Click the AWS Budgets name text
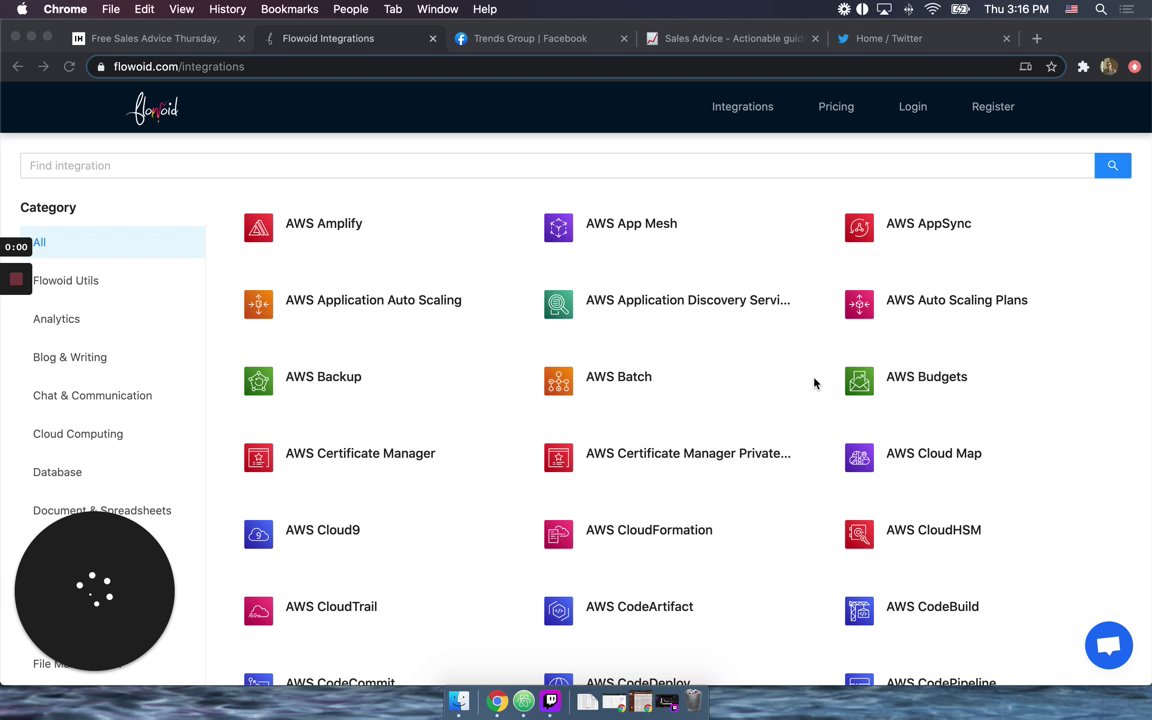1152x720 pixels. pyautogui.click(x=926, y=376)
